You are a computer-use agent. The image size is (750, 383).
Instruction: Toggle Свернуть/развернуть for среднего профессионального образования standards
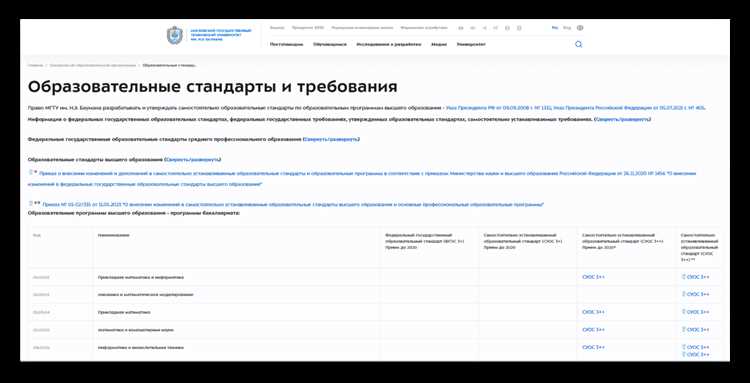(331, 139)
